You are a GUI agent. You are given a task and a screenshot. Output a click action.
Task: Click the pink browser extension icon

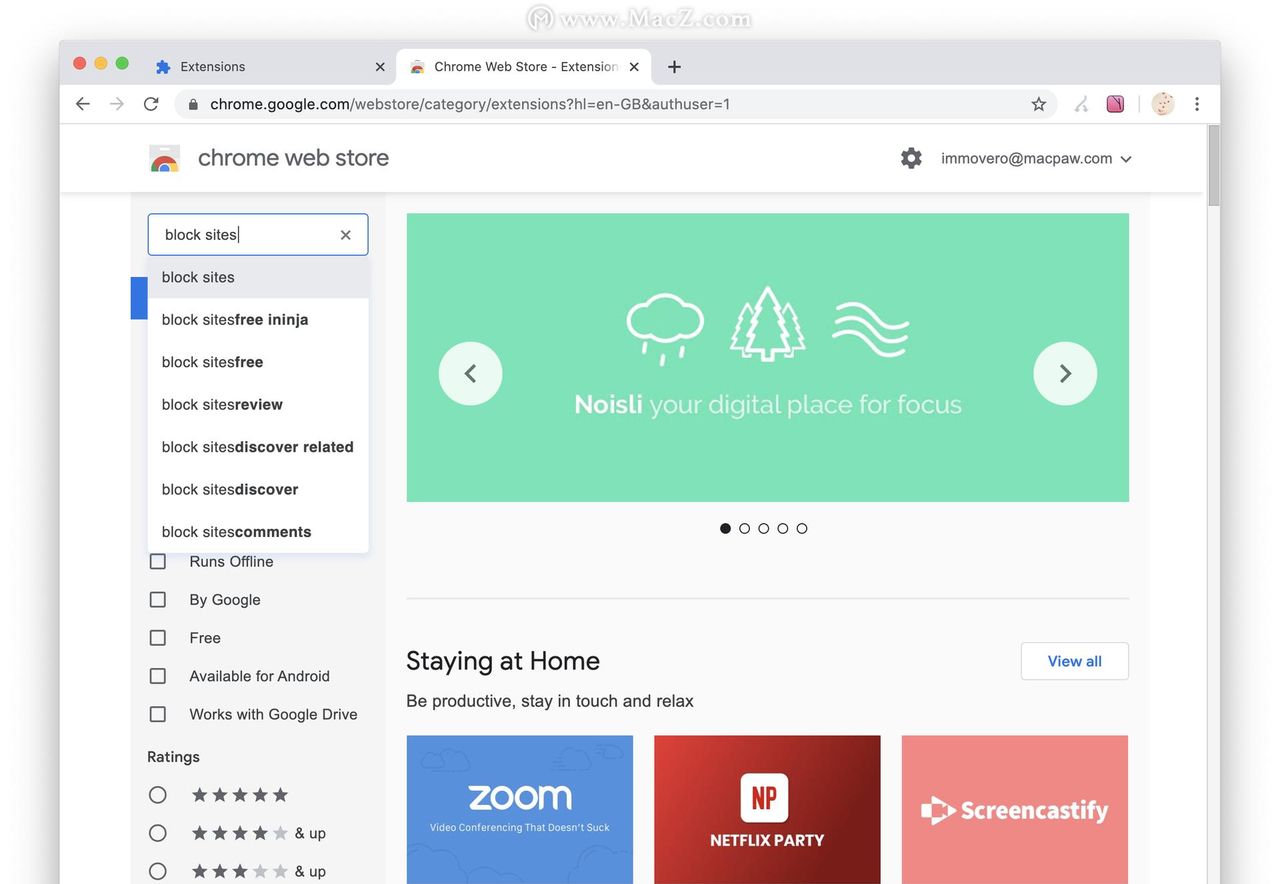point(1115,103)
